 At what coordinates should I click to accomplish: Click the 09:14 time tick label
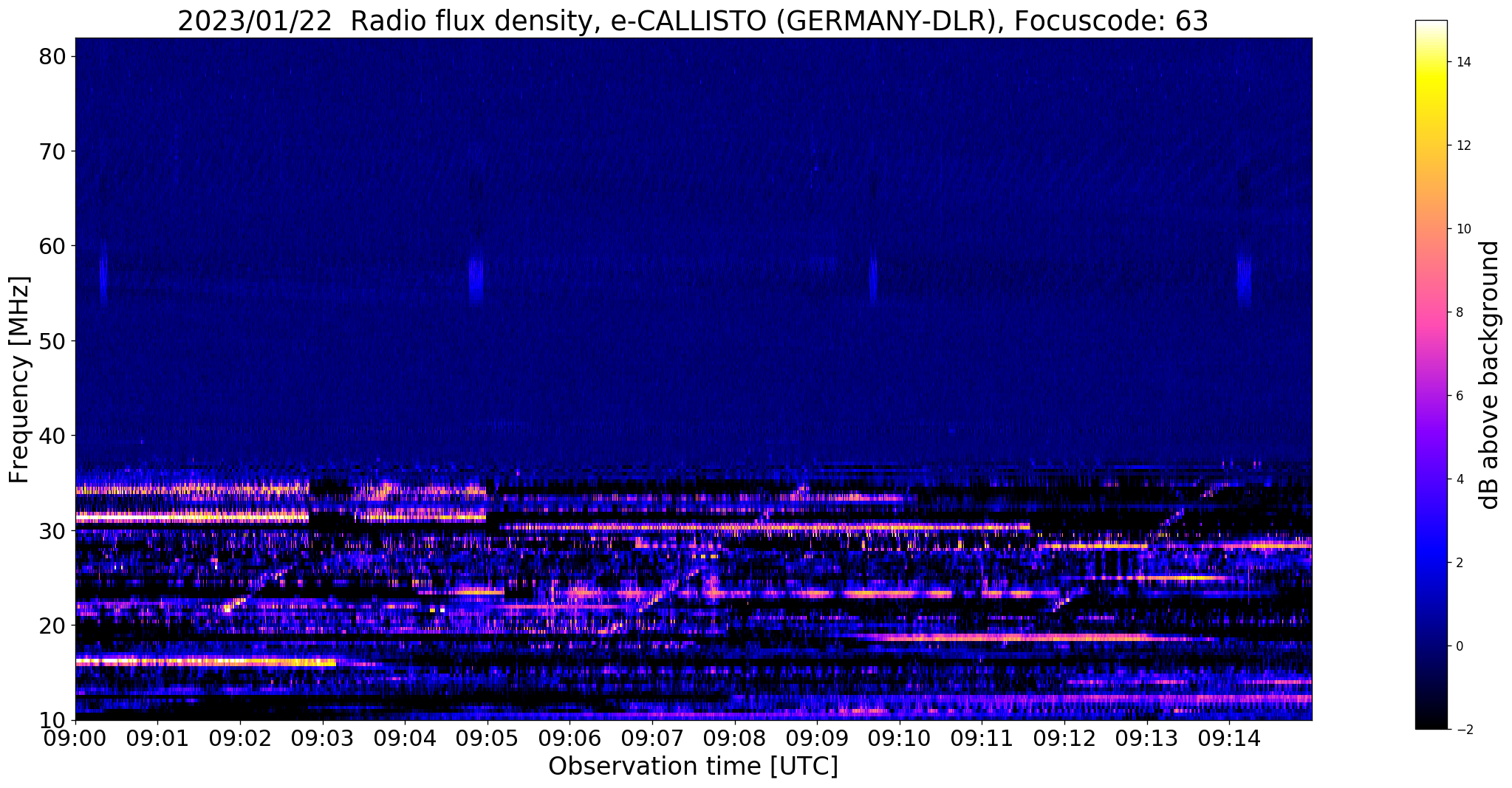tap(1229, 738)
